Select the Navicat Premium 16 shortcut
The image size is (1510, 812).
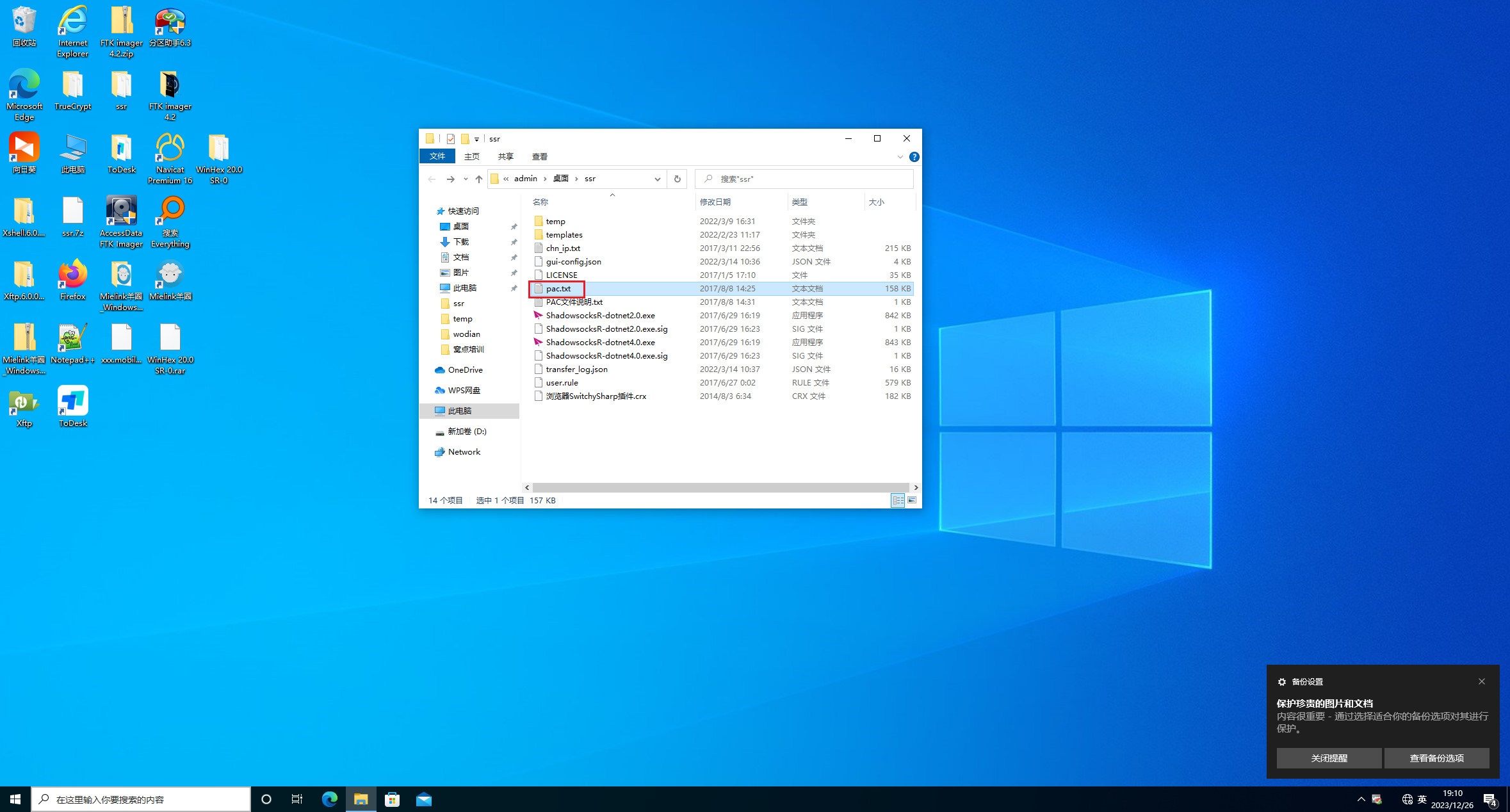[x=170, y=158]
